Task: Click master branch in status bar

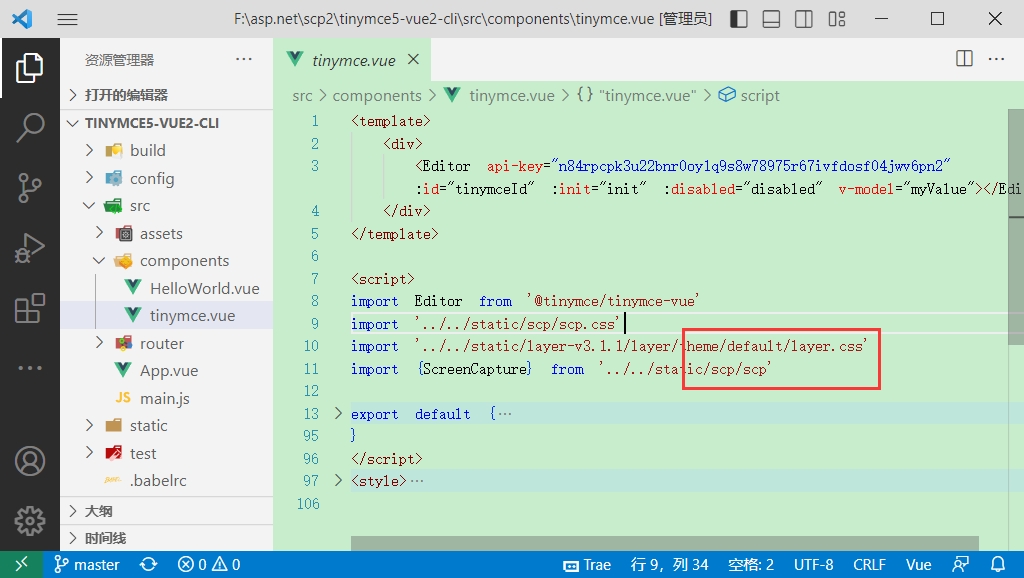Action: tap(87, 565)
